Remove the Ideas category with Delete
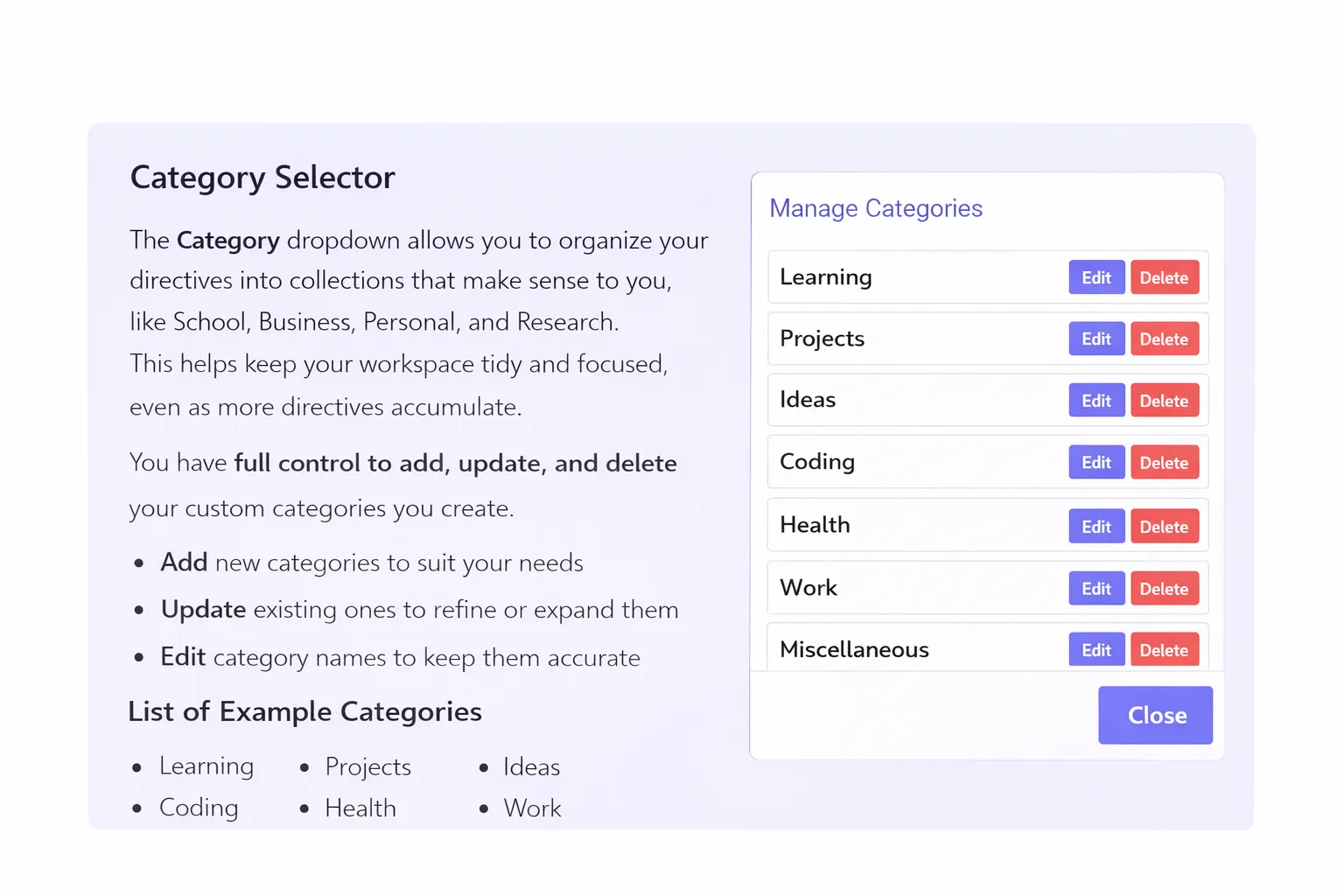Screen dimensions: 1344x896 click(x=1164, y=401)
